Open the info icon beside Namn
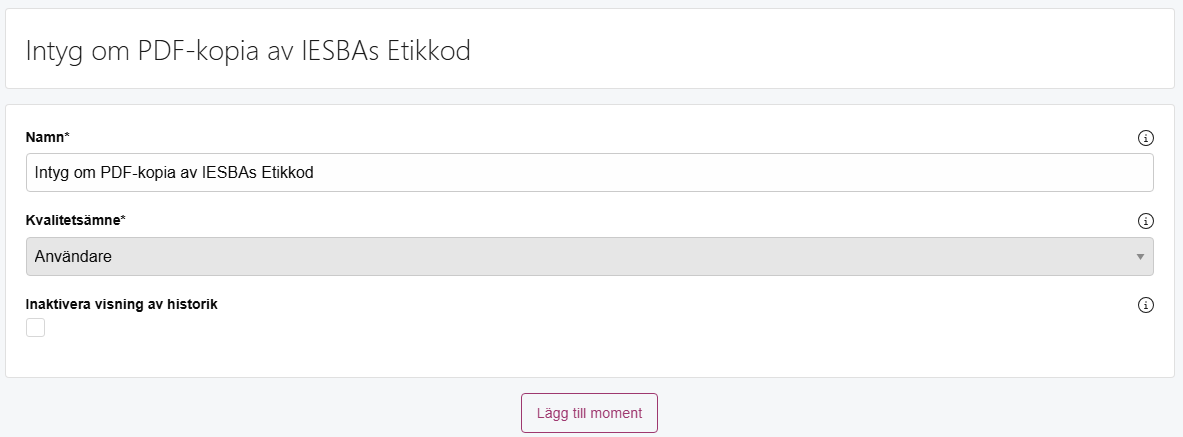The height and width of the screenshot is (437, 1183). [x=1145, y=138]
